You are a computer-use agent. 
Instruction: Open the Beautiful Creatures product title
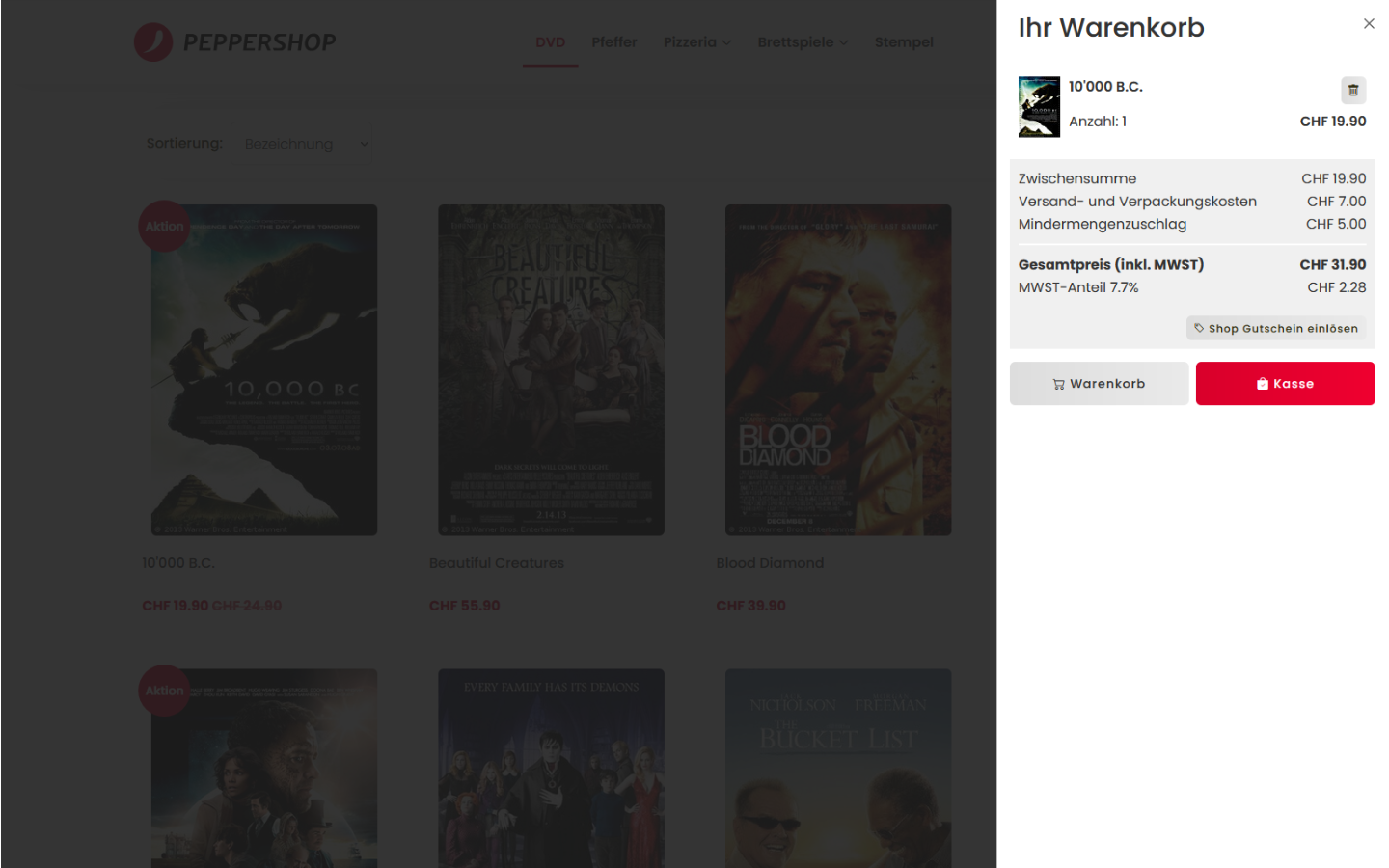tap(497, 563)
